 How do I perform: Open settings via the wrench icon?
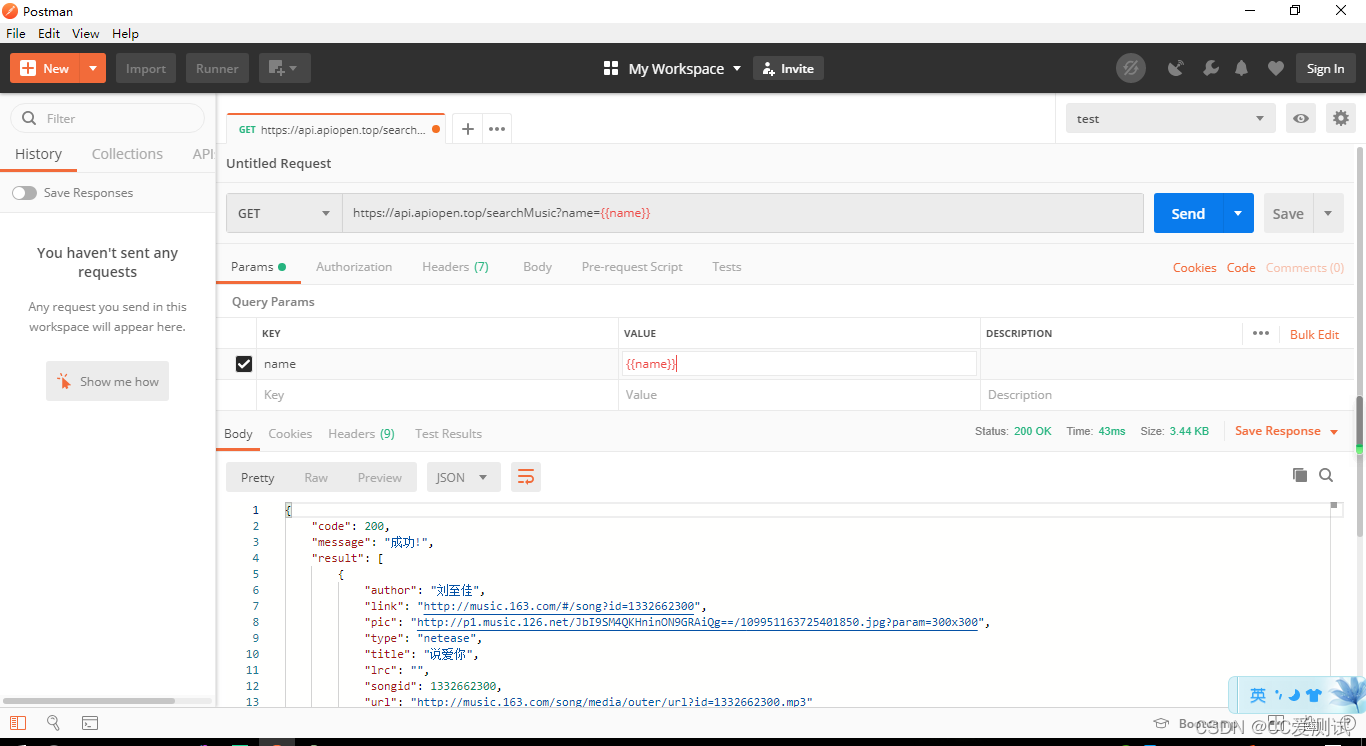click(x=1210, y=68)
